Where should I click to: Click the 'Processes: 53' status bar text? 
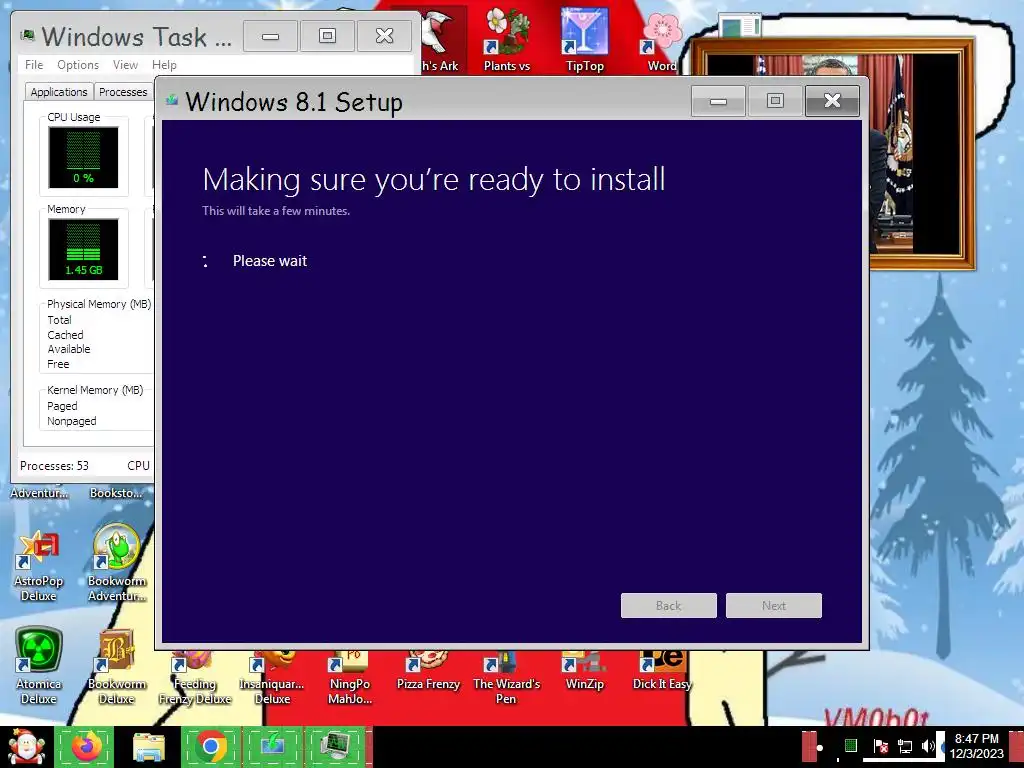click(x=54, y=466)
